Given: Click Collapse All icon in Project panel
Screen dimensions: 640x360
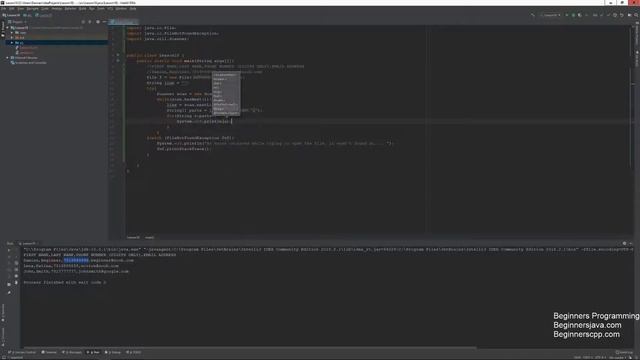Looking at the screenshot, I should pyautogui.click(x=90, y=22).
